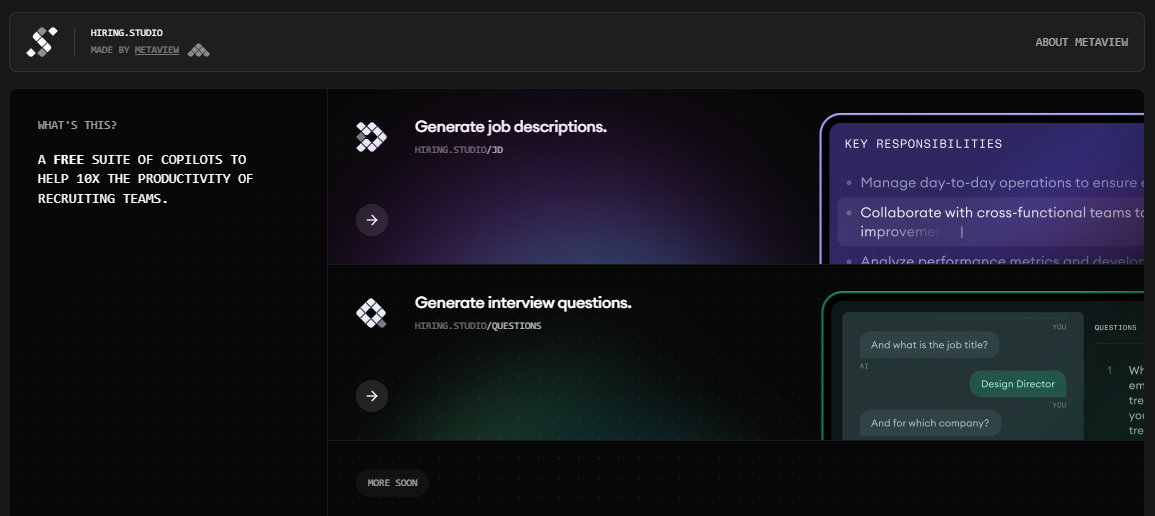
Task: Click the HIRING.STUDIO/QUESTIONS url text
Action: pyautogui.click(x=478, y=325)
